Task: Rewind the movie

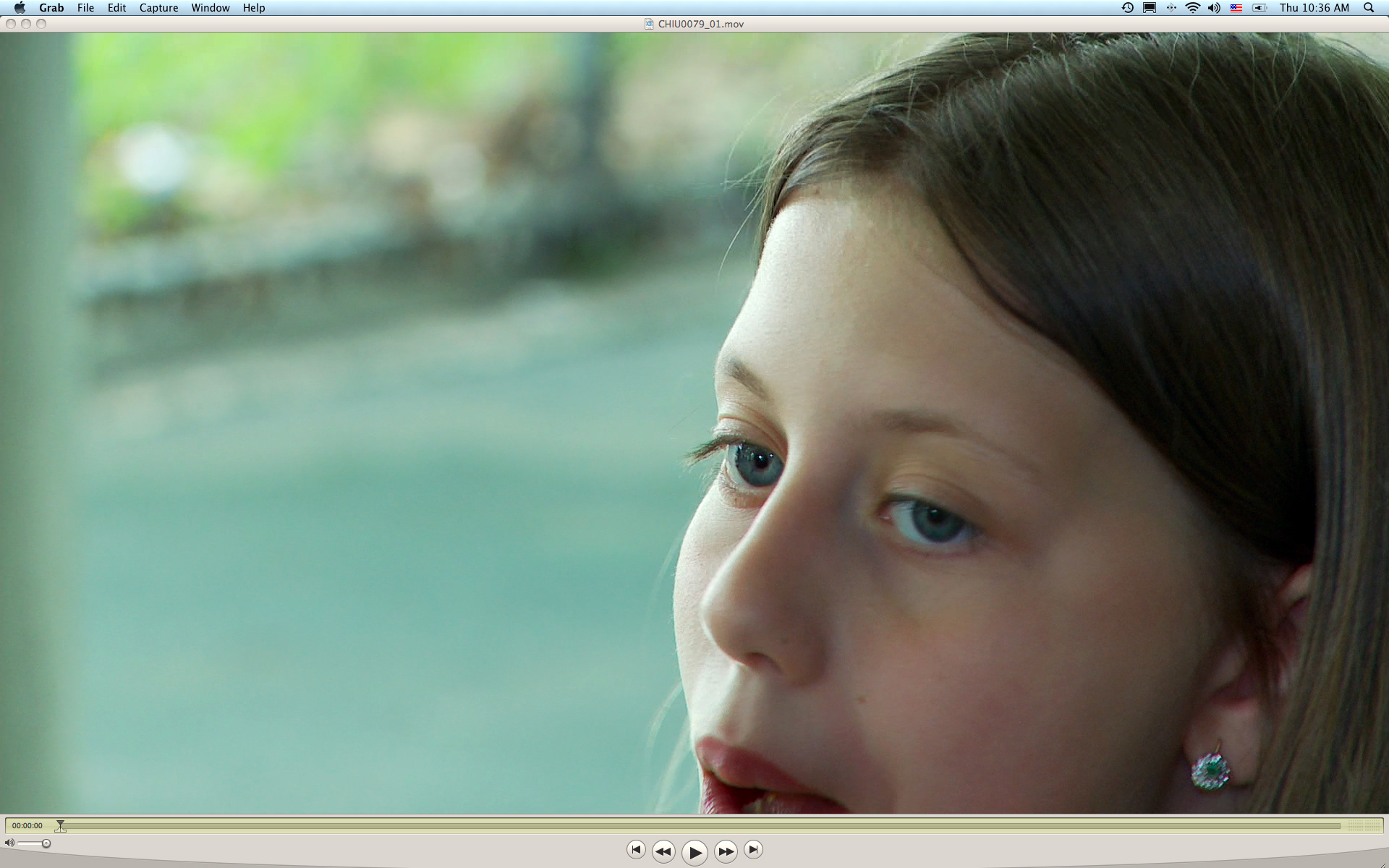Action: pos(663,852)
